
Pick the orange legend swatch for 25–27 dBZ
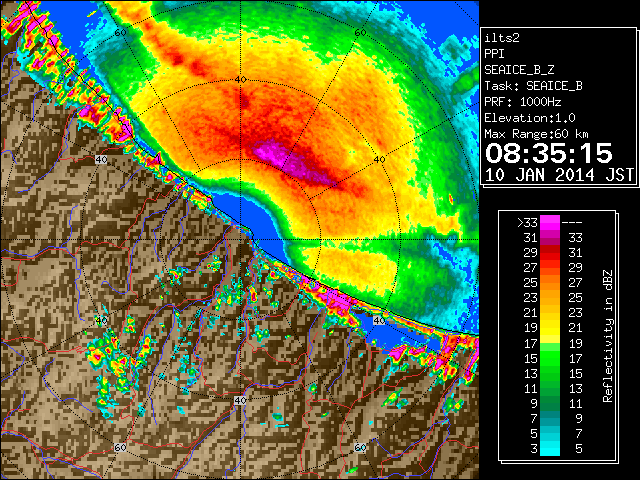click(550, 282)
